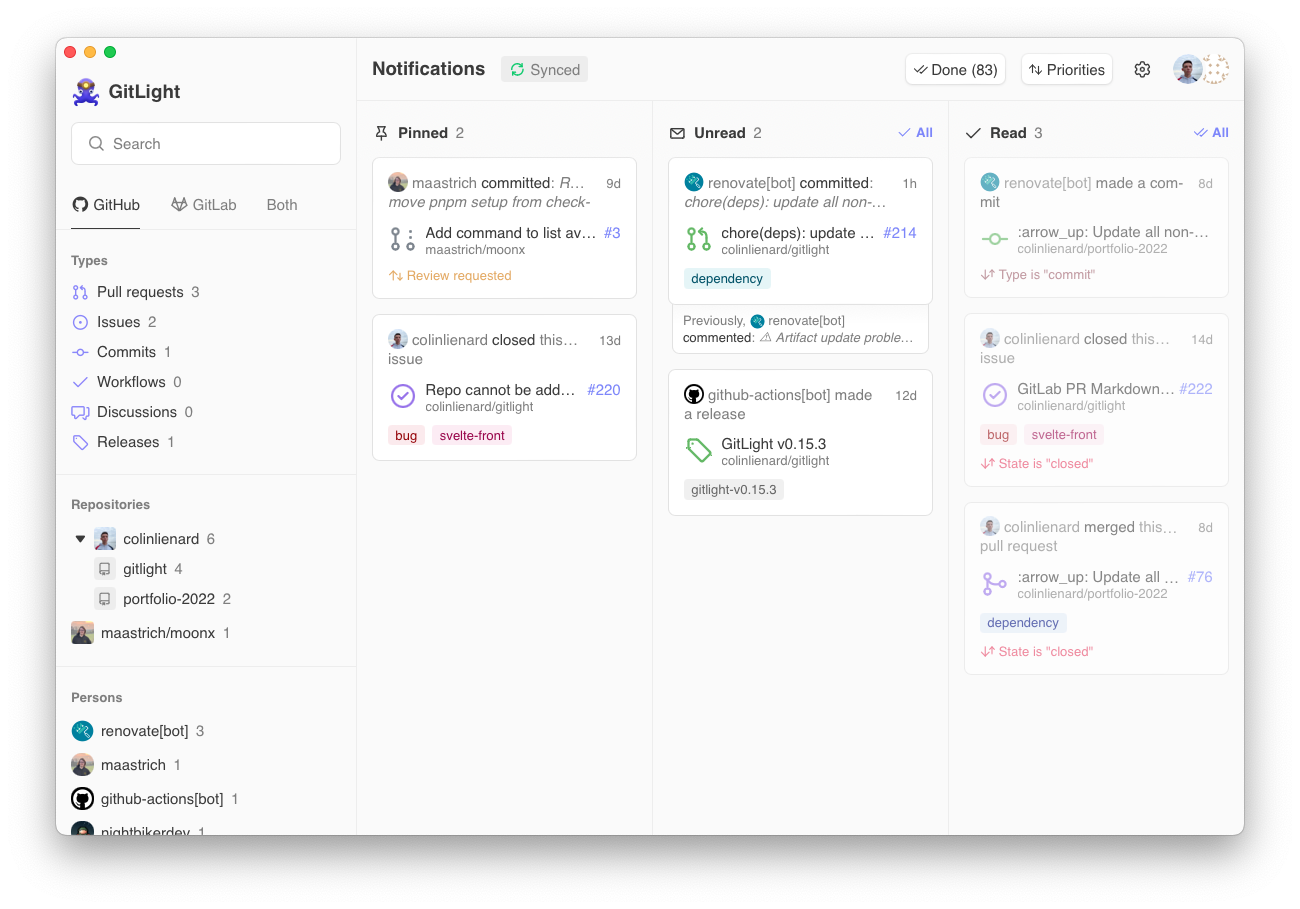Open pull request link #76
The height and width of the screenshot is (909, 1300).
tap(1200, 577)
